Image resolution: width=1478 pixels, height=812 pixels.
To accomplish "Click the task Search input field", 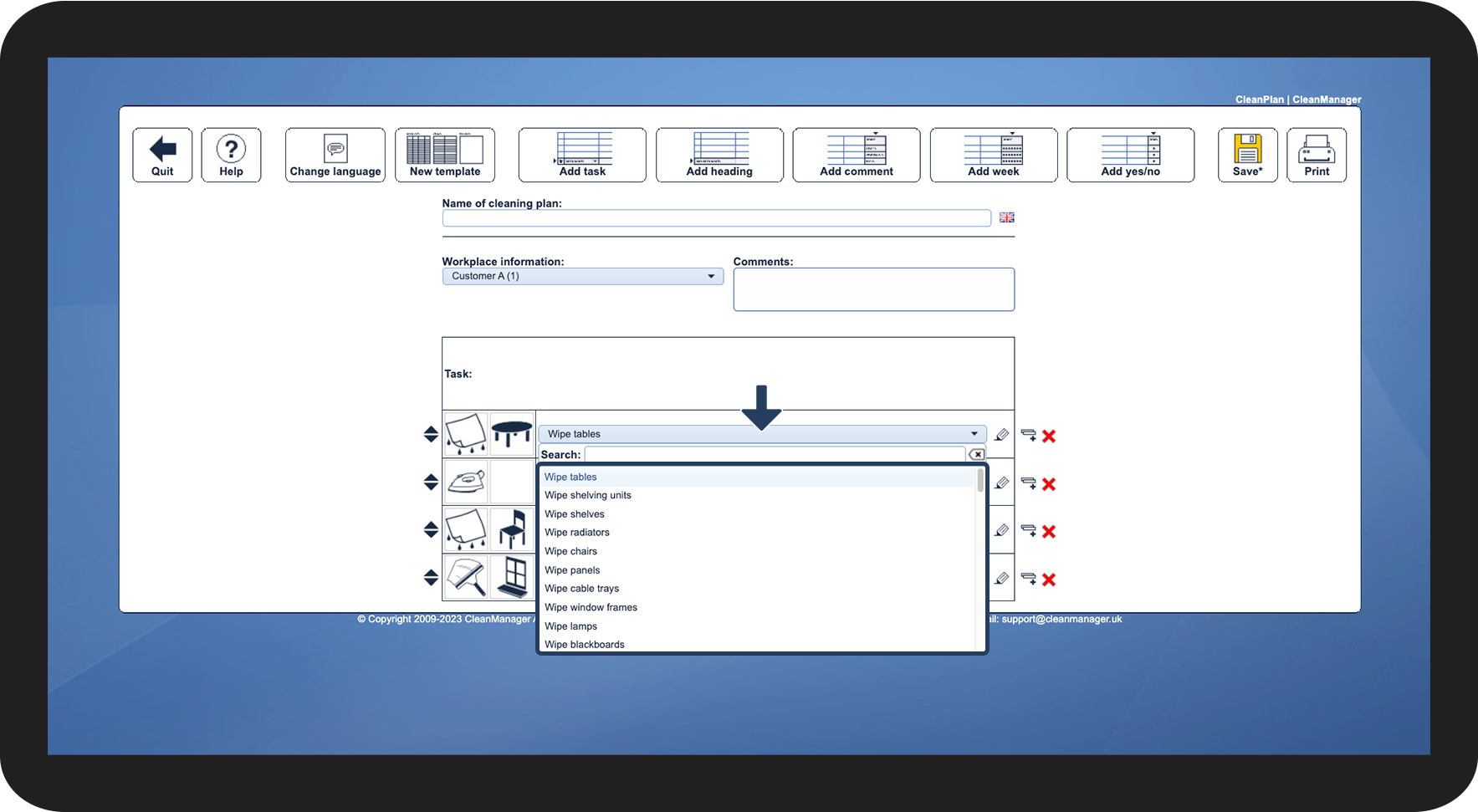I will tap(775, 454).
